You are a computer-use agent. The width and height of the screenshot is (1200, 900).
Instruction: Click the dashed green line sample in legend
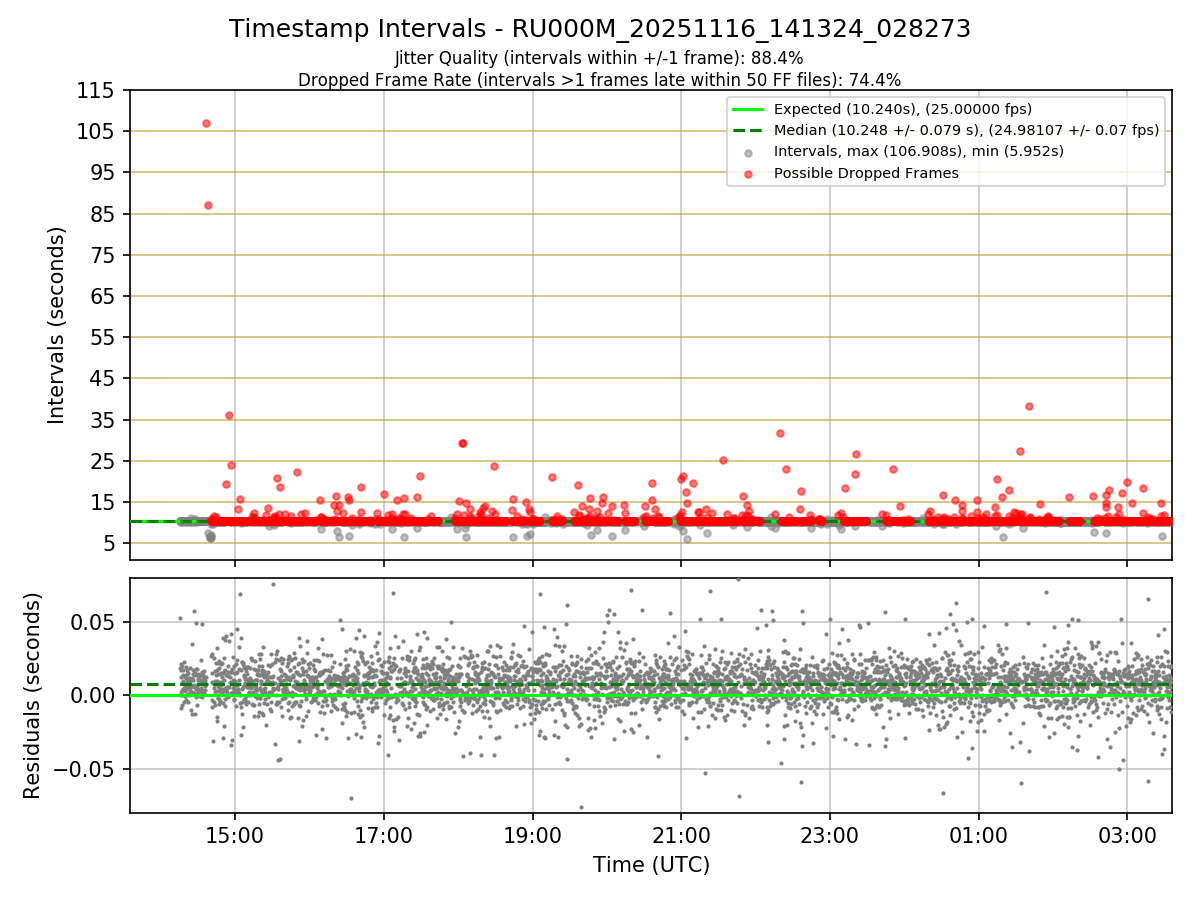click(749, 130)
